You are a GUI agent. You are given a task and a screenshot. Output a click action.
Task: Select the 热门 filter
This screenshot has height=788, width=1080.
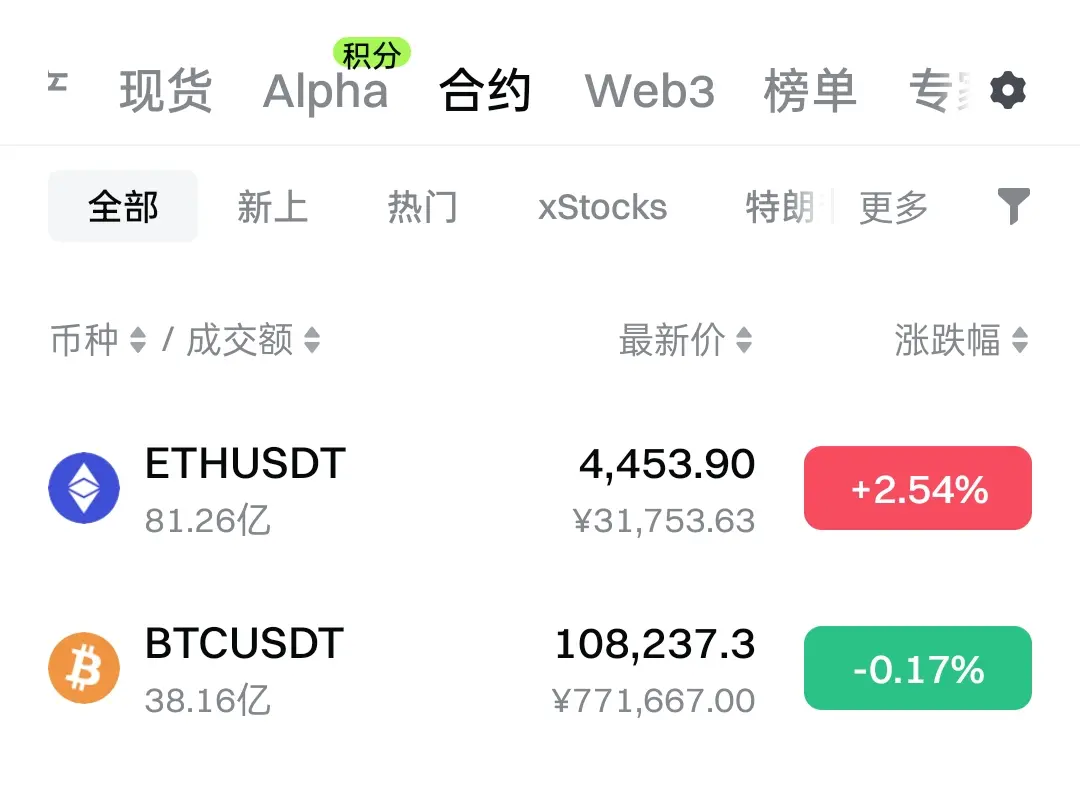coord(422,207)
